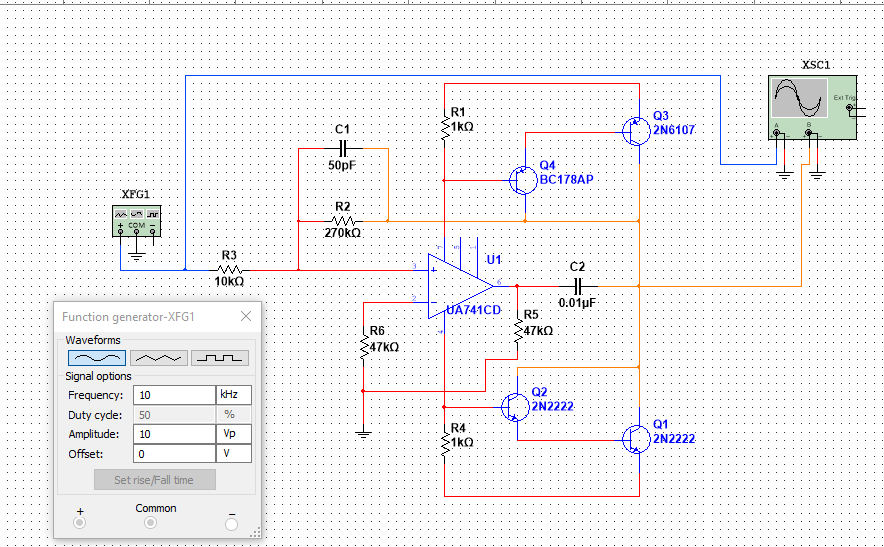Click the XSC1 oscilloscope instrument

tap(812, 107)
